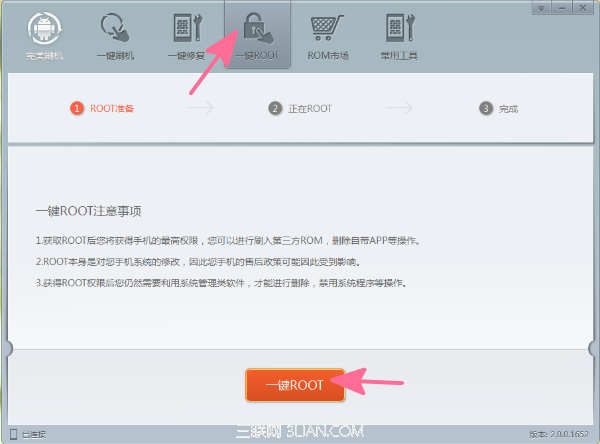Click step 1 ROOT准备 indicator
Viewport: 600px width, 444px height.
click(x=102, y=108)
